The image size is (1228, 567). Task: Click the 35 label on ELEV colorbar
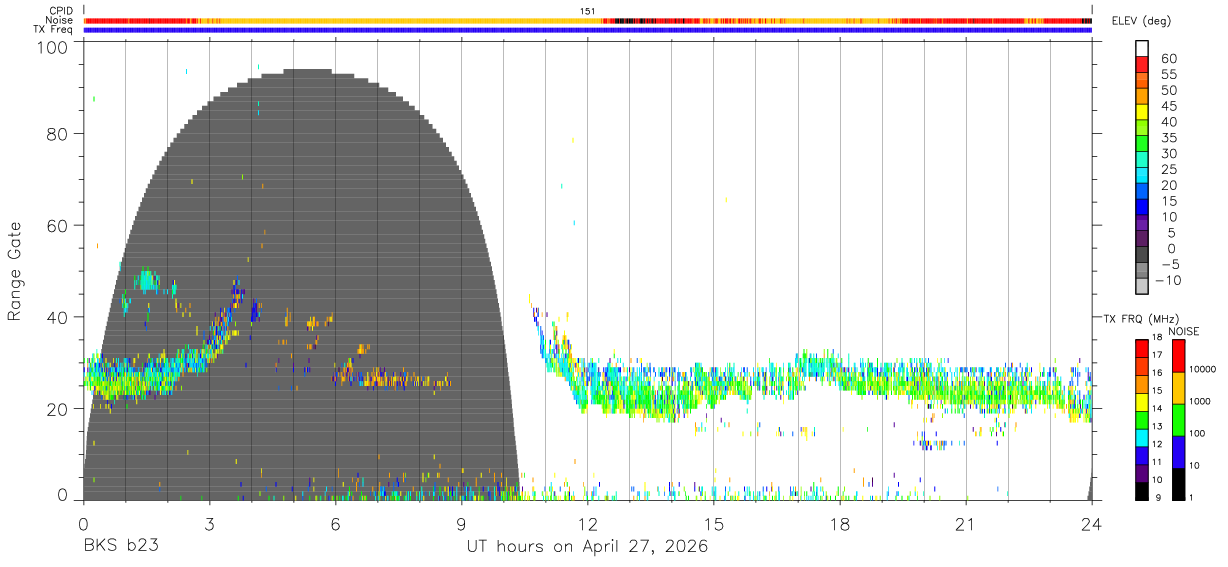click(1167, 138)
